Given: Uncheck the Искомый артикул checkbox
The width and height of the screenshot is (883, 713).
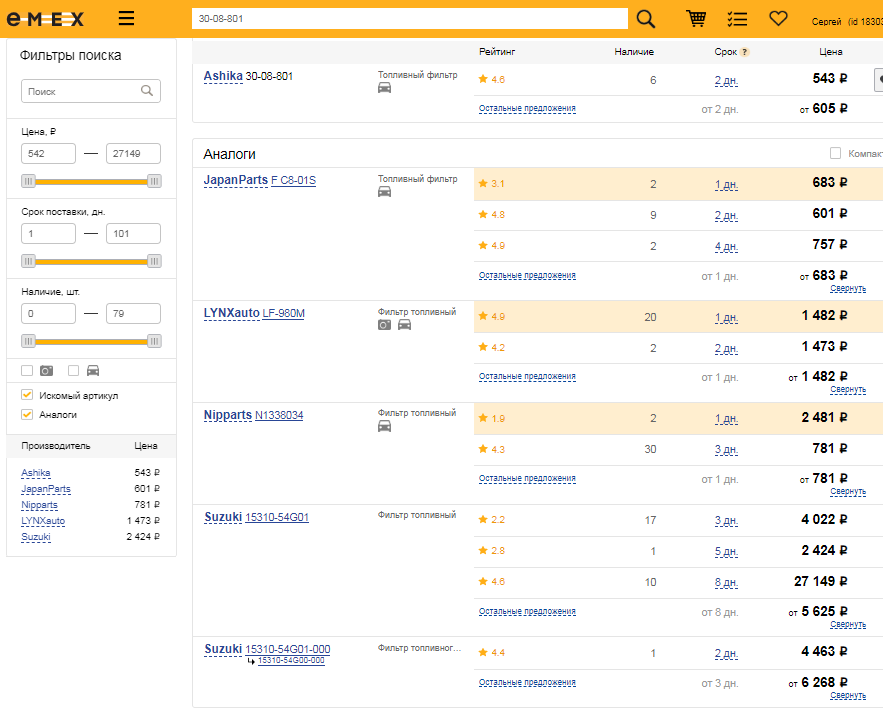Looking at the screenshot, I should [27, 395].
